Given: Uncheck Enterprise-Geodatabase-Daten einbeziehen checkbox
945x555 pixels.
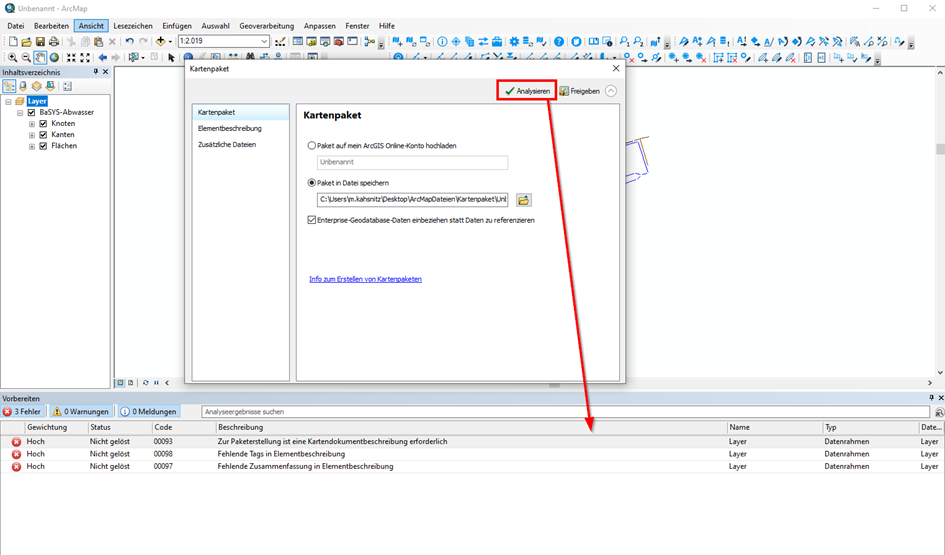Looking at the screenshot, I should 313,220.
